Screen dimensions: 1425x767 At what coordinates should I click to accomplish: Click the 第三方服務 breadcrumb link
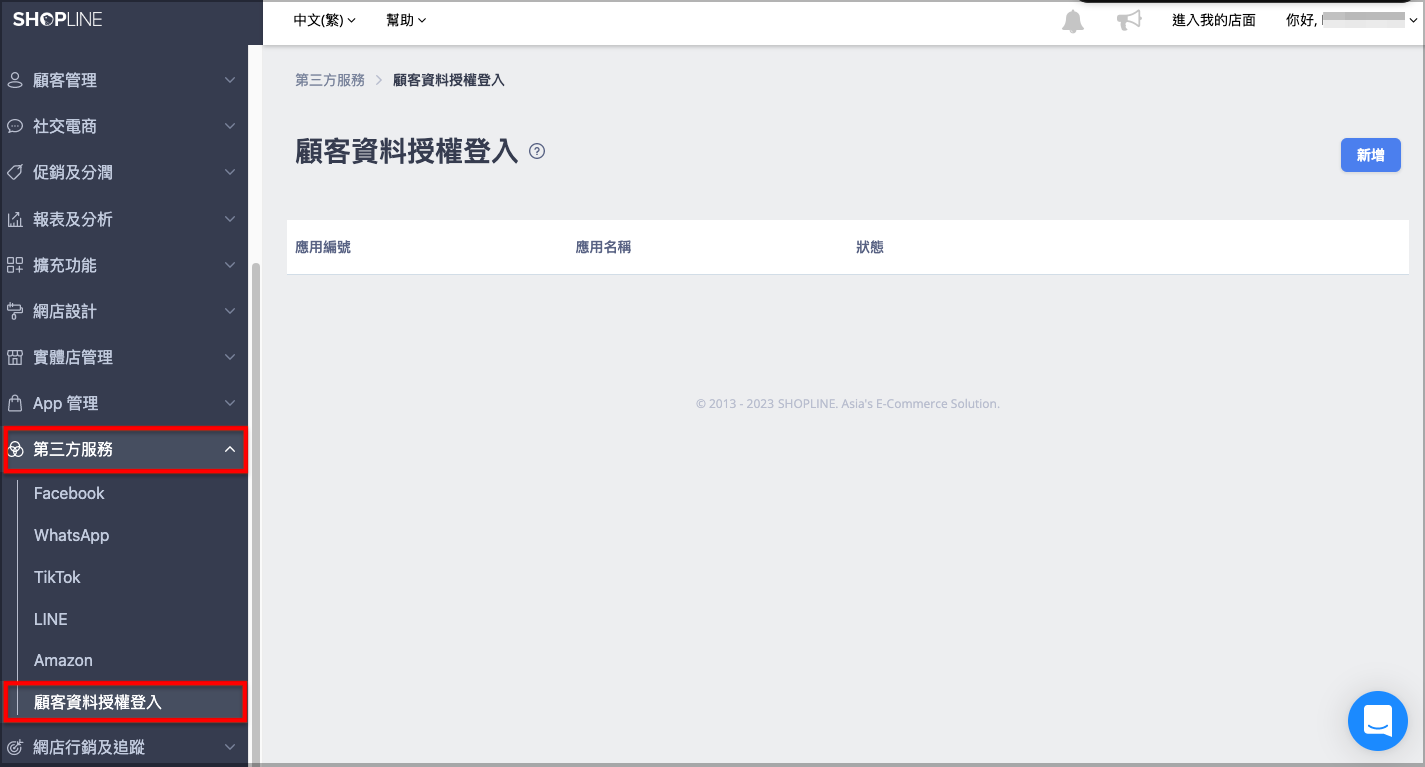pos(330,80)
